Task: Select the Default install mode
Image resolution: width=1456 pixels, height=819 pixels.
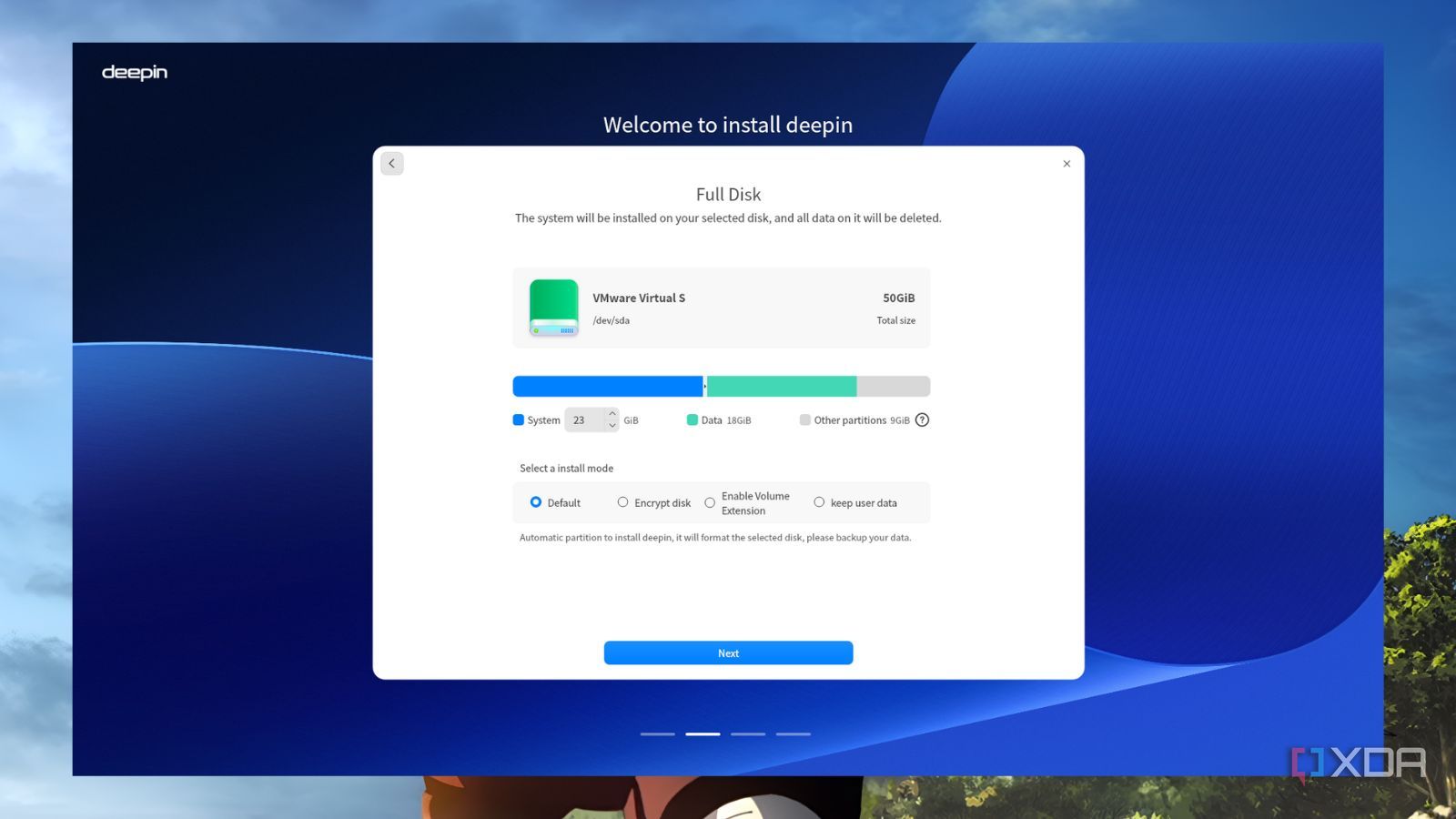Action: coord(536,502)
